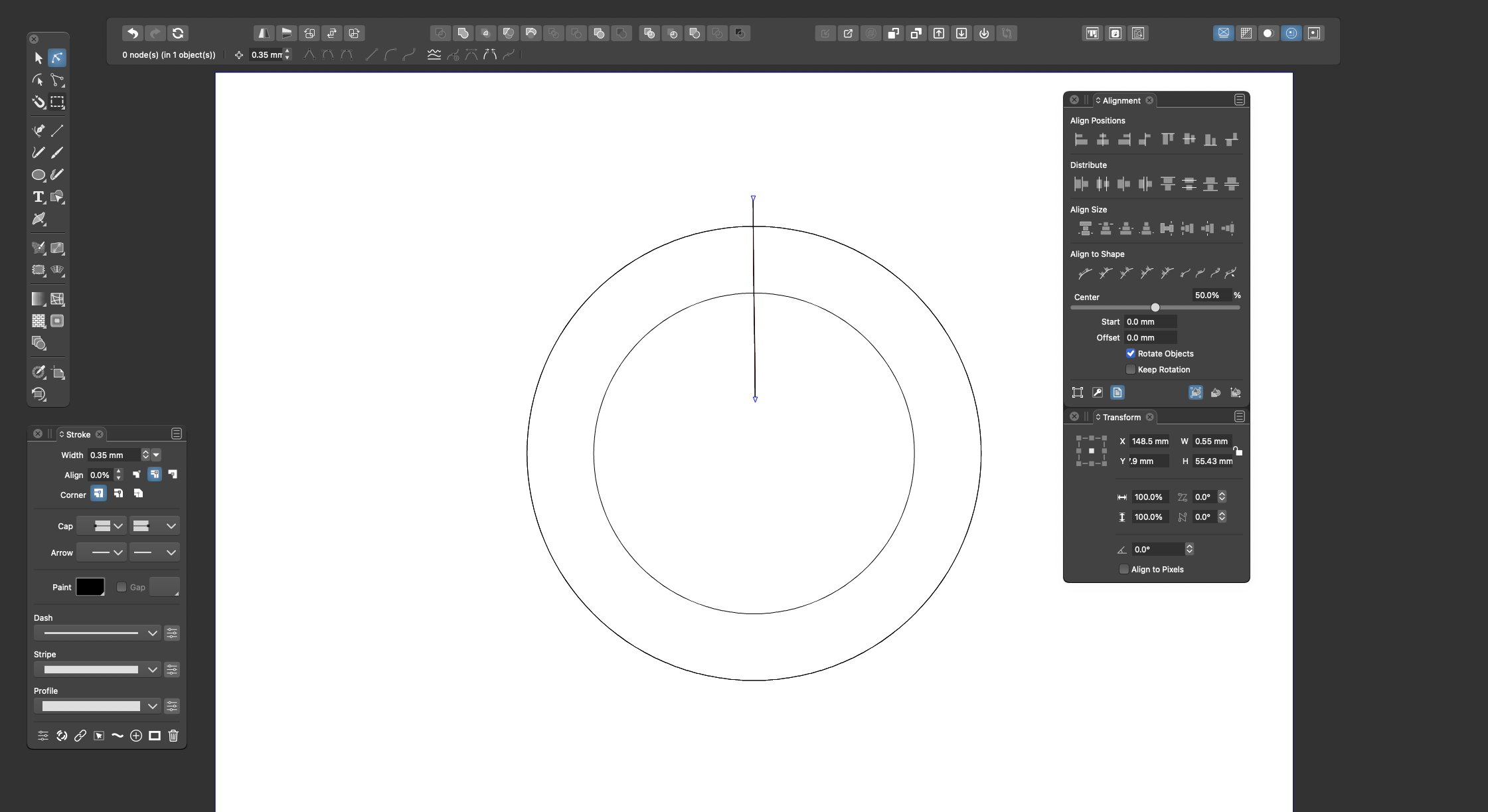The height and width of the screenshot is (812, 1488).
Task: Click the trash icon in Stroke panel
Action: click(x=173, y=736)
